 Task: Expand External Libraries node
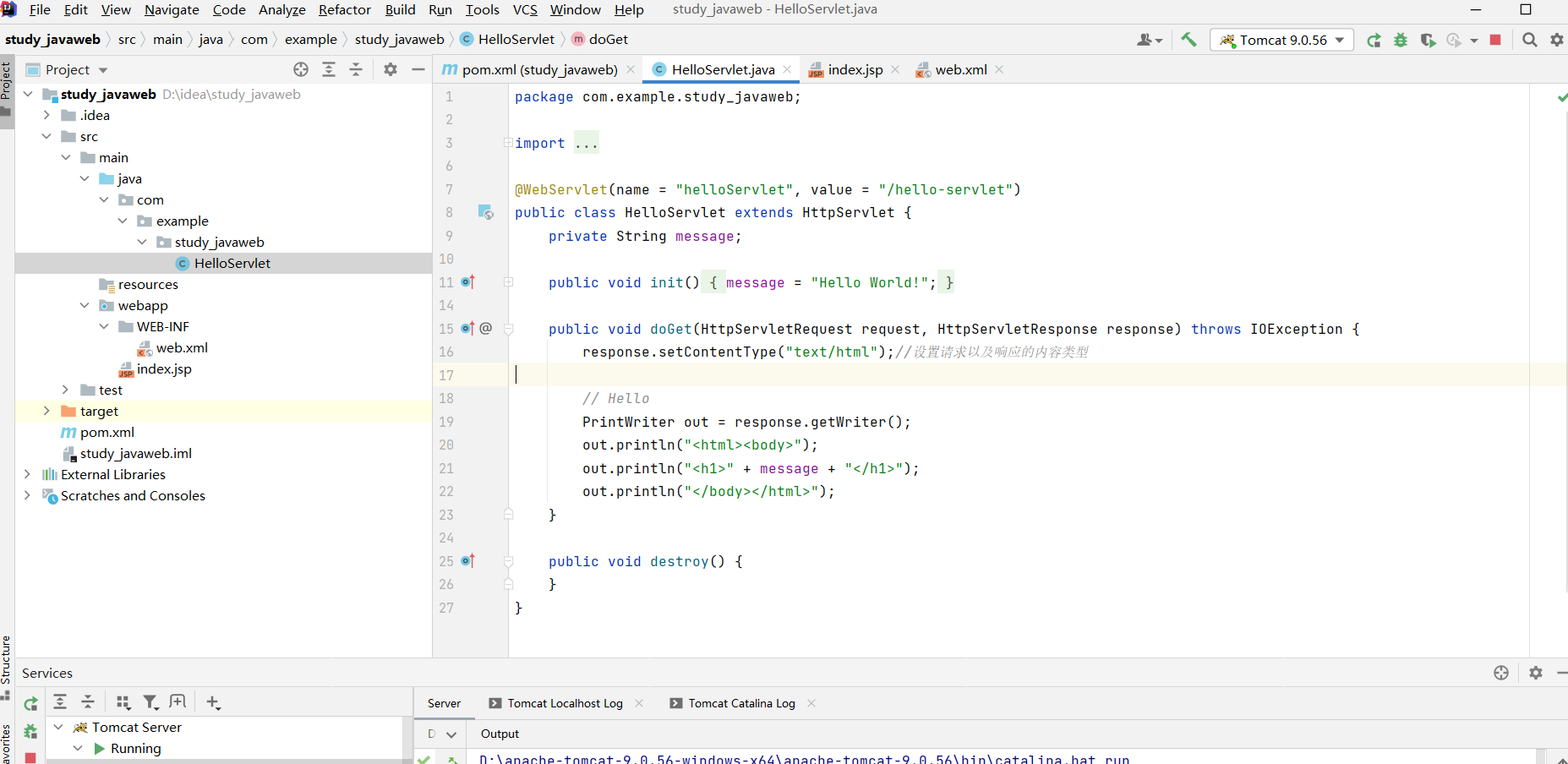coord(28,474)
